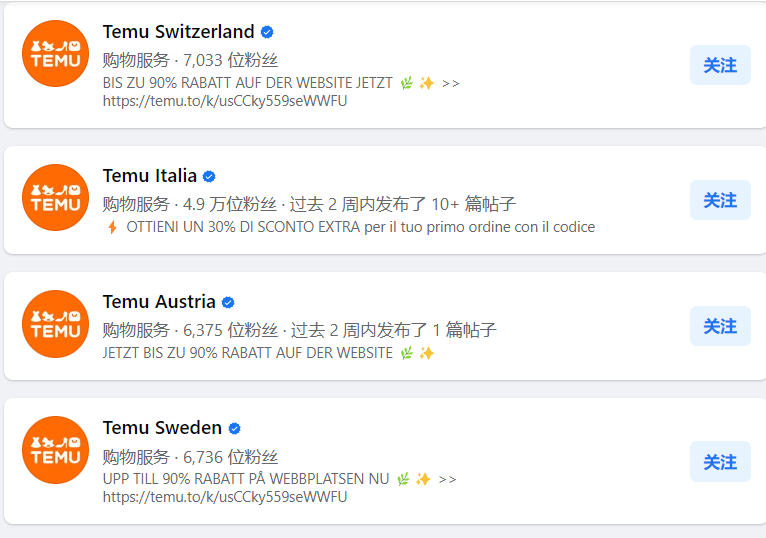Open the Temu Sweden page title link
766x538 pixels.
point(162,428)
